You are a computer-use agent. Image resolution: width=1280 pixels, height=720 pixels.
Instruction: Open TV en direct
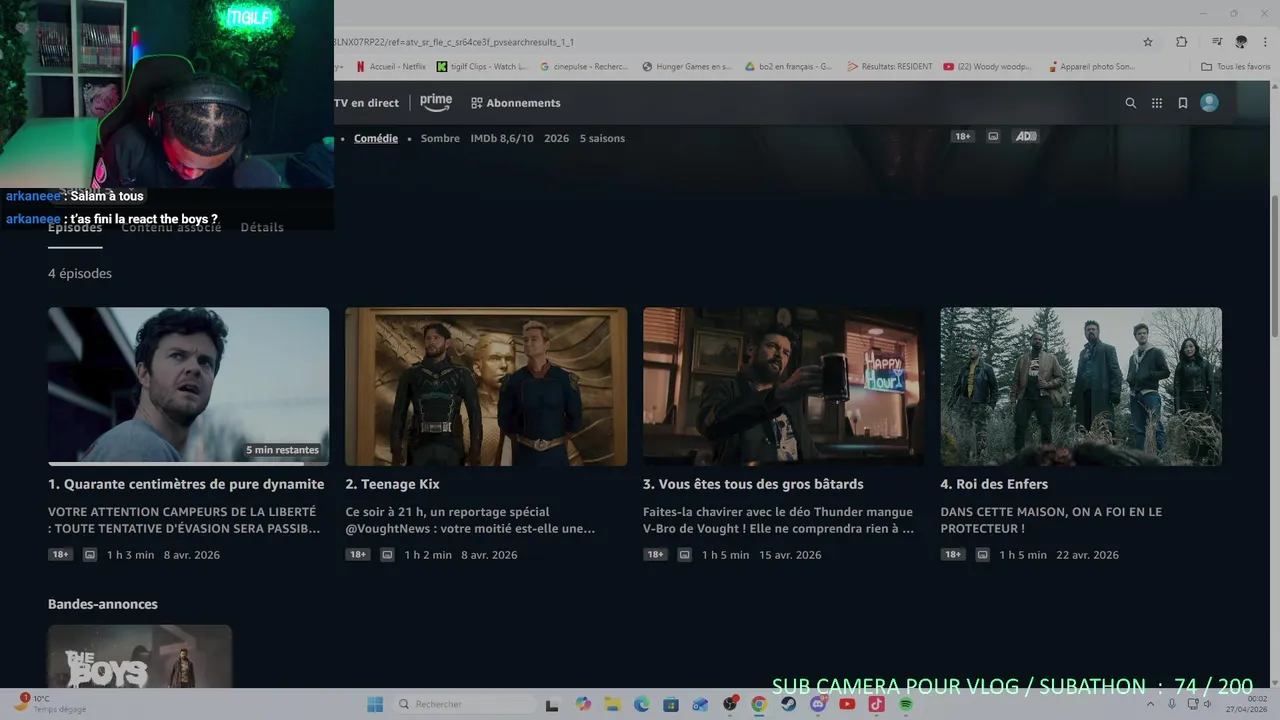point(366,103)
